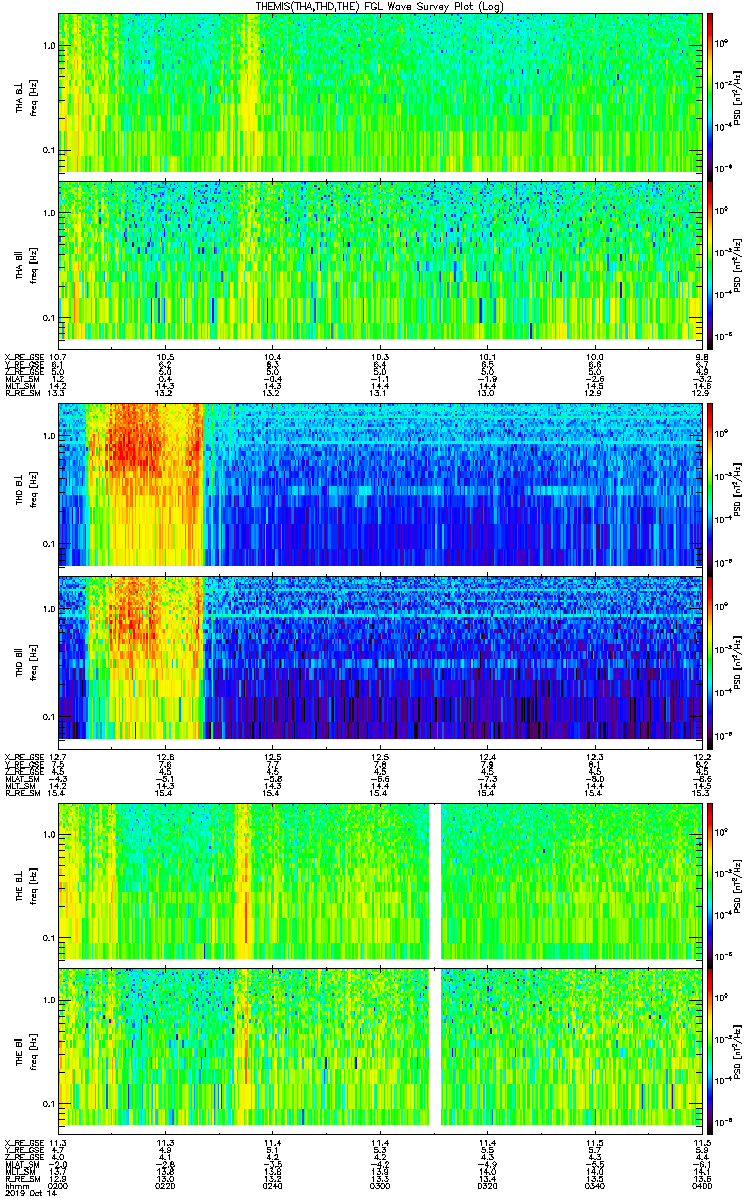Click the 0320 time tick label
Image resolution: width=750 pixels, height=1200 pixels.
click(x=488, y=1184)
